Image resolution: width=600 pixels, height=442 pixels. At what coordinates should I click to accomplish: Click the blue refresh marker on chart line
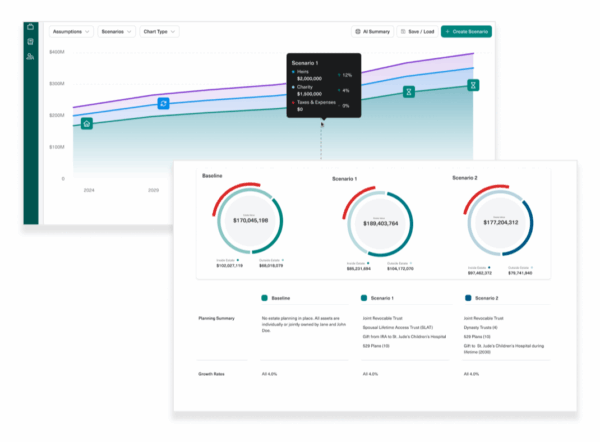(163, 103)
